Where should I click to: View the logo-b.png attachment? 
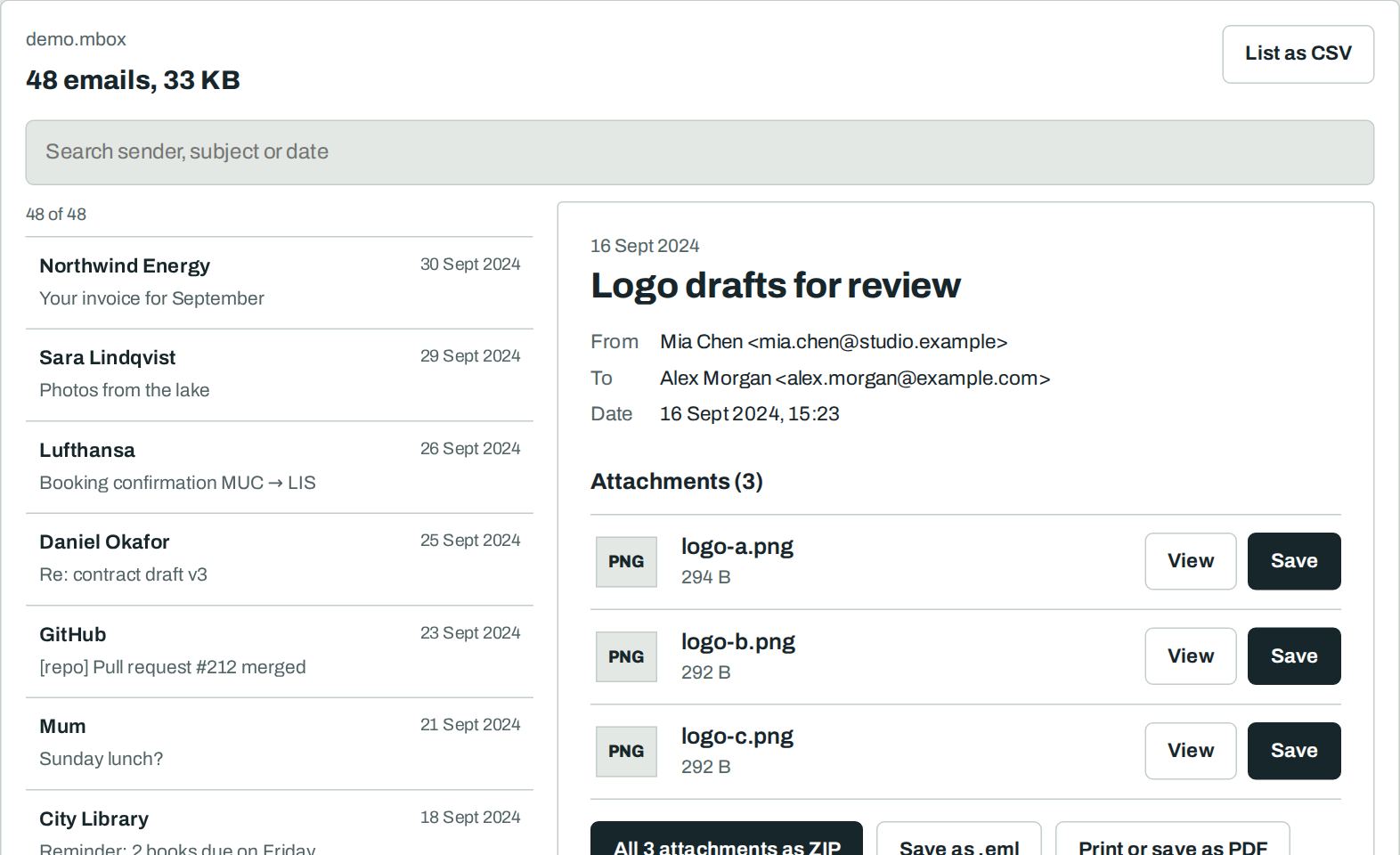click(x=1190, y=656)
